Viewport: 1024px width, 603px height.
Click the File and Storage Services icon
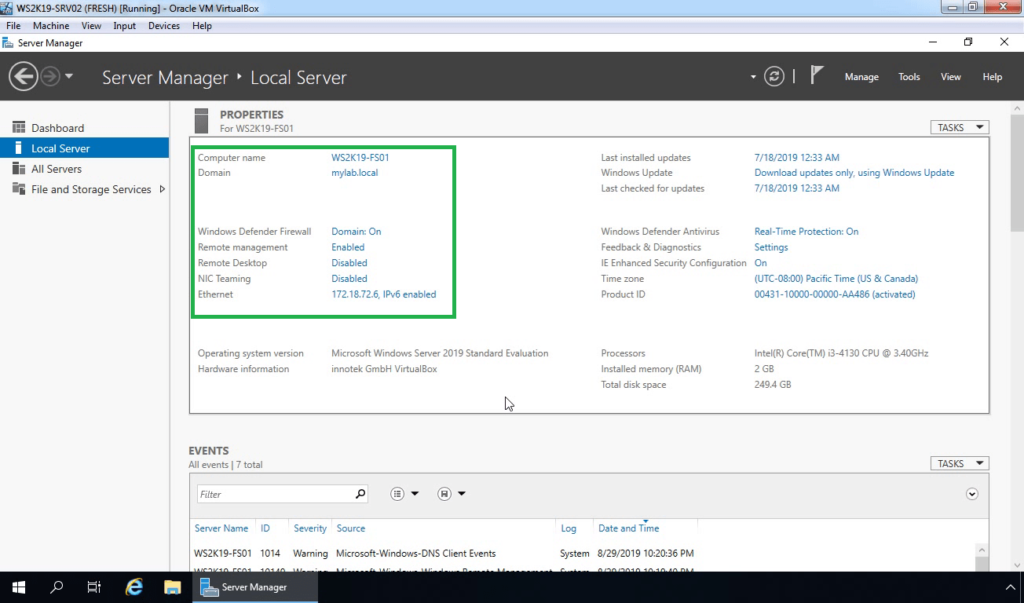click(19, 189)
